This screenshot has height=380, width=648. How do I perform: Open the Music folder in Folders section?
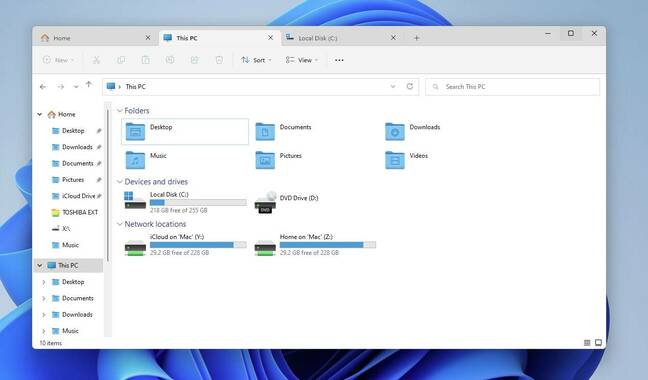pos(146,160)
